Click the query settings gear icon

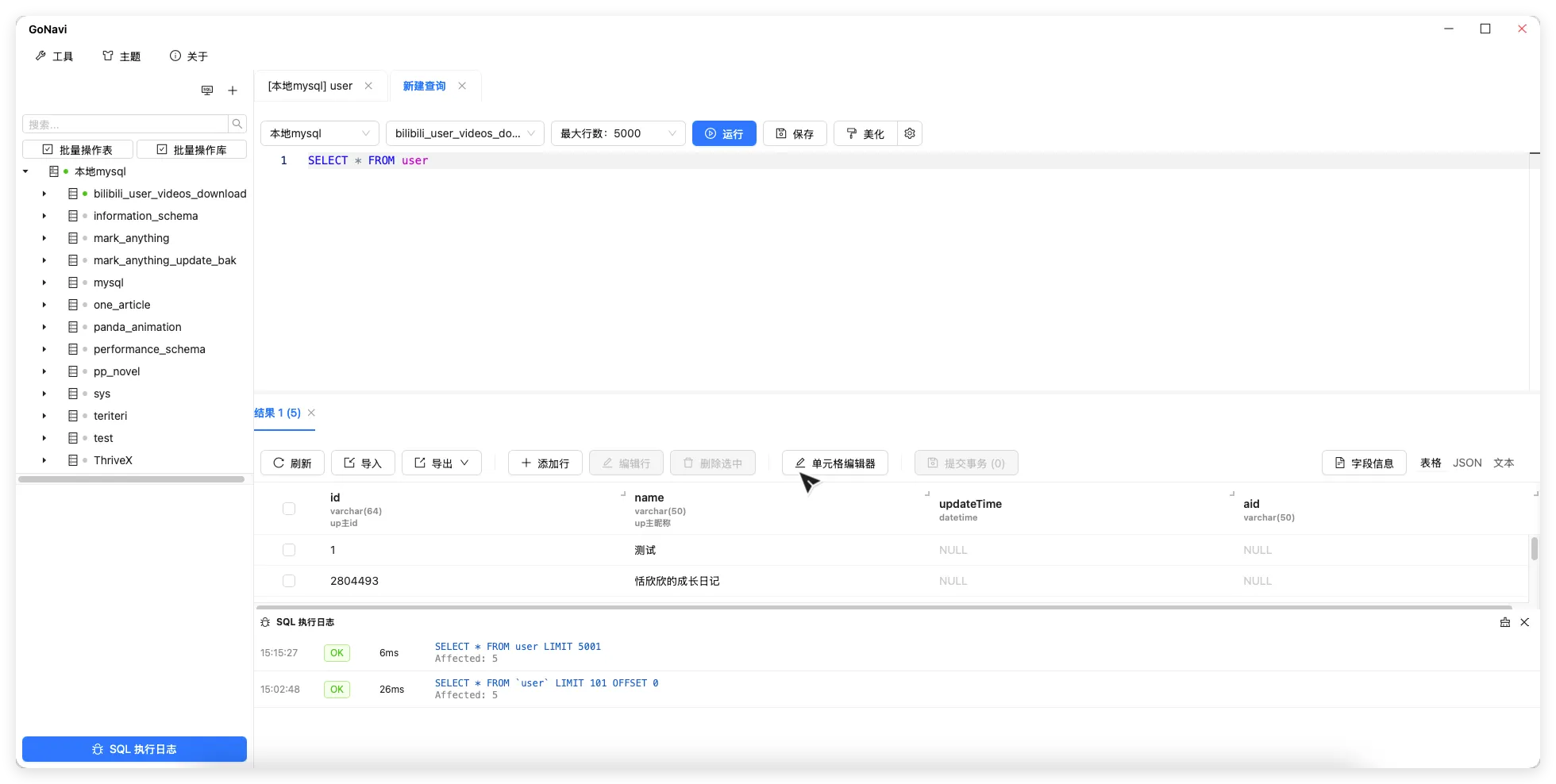[910, 133]
